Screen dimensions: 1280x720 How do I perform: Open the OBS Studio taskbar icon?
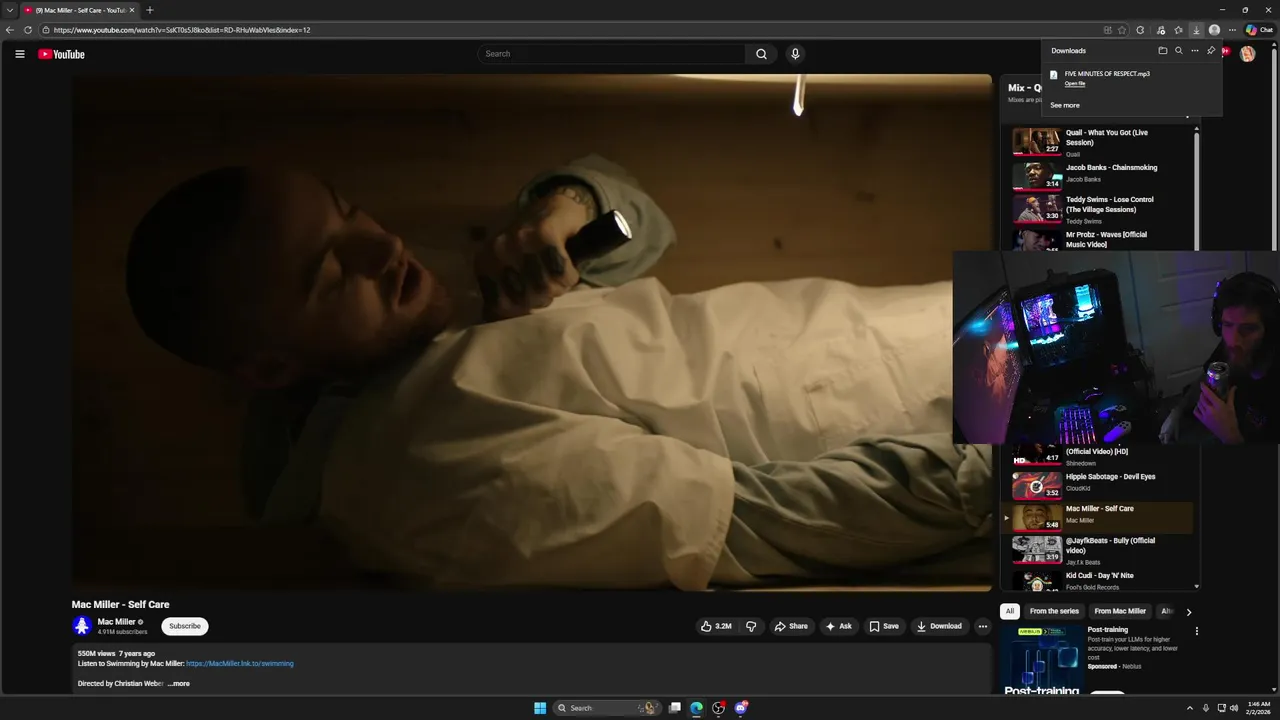coord(718,708)
